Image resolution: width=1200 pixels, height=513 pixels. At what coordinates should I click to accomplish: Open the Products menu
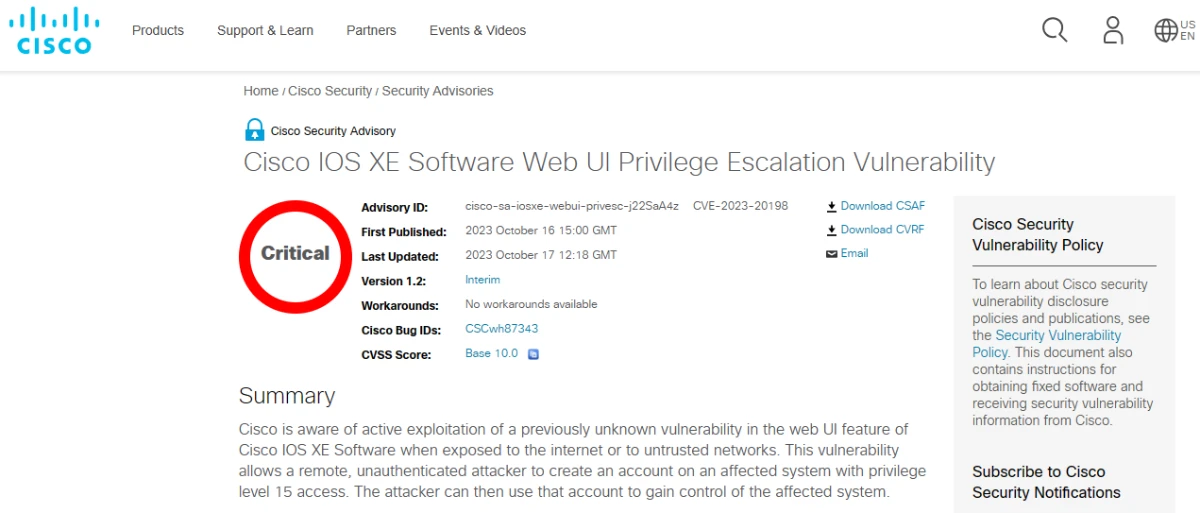tap(158, 30)
